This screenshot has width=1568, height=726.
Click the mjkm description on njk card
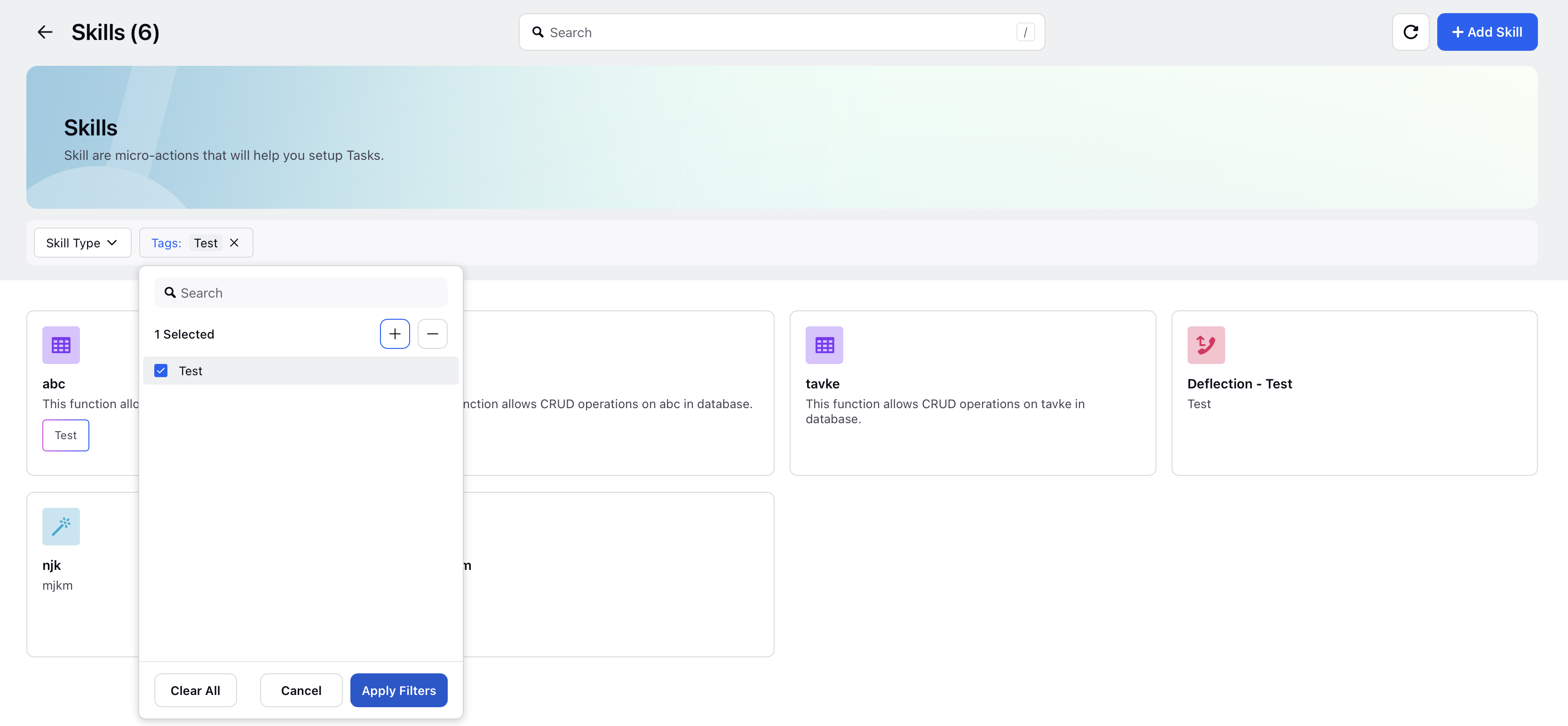pos(57,585)
